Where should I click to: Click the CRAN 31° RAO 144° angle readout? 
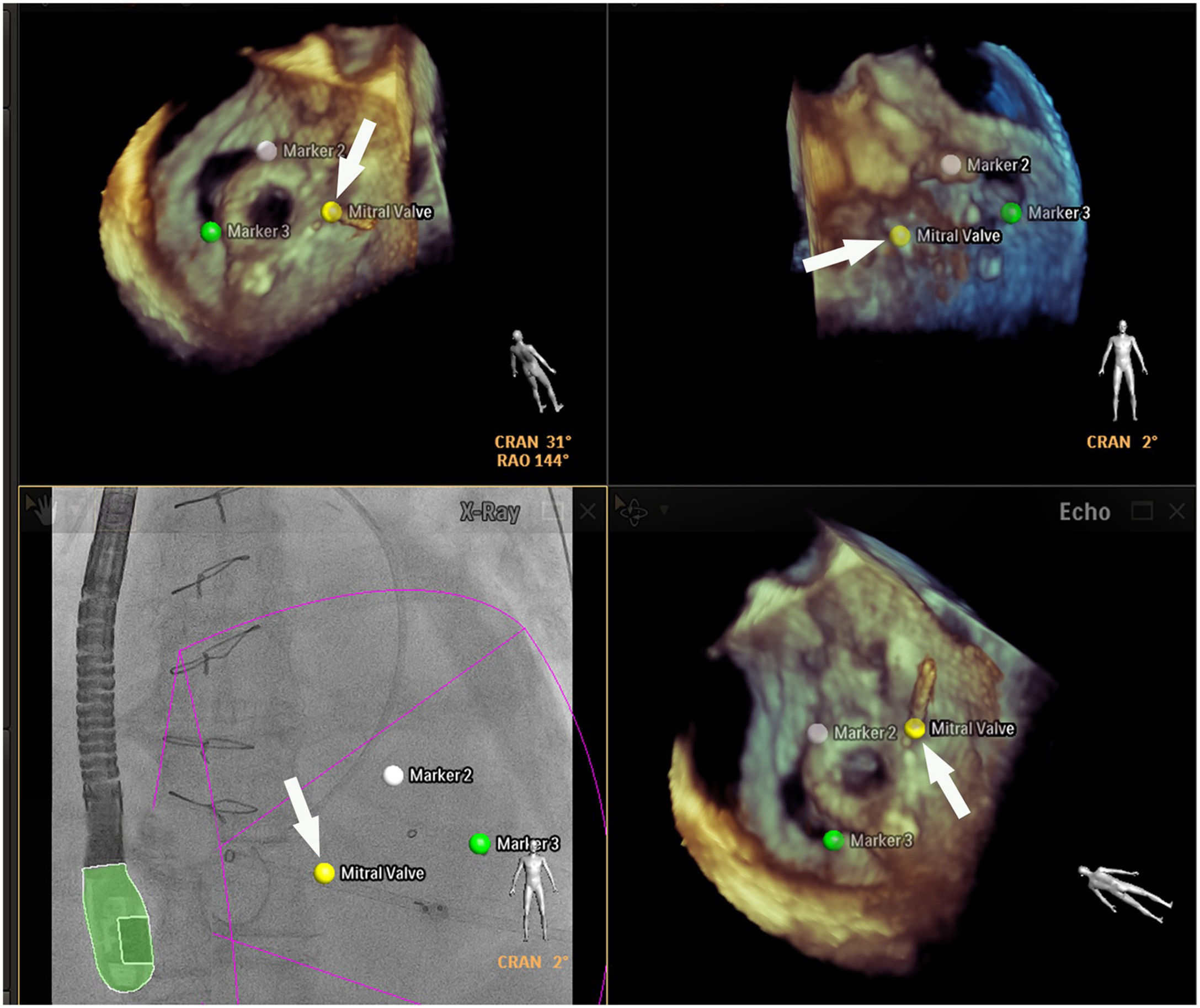(x=532, y=451)
